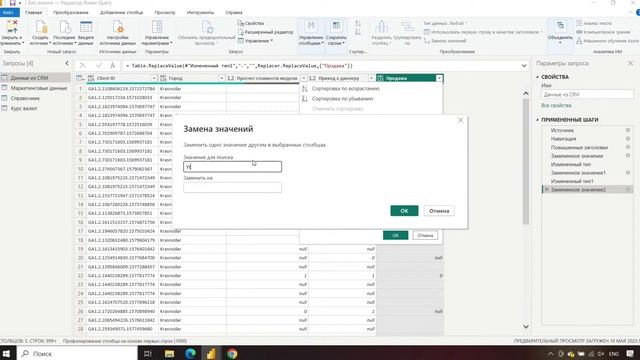Open the Combine (Объединить) ribbon button

pos(560,32)
